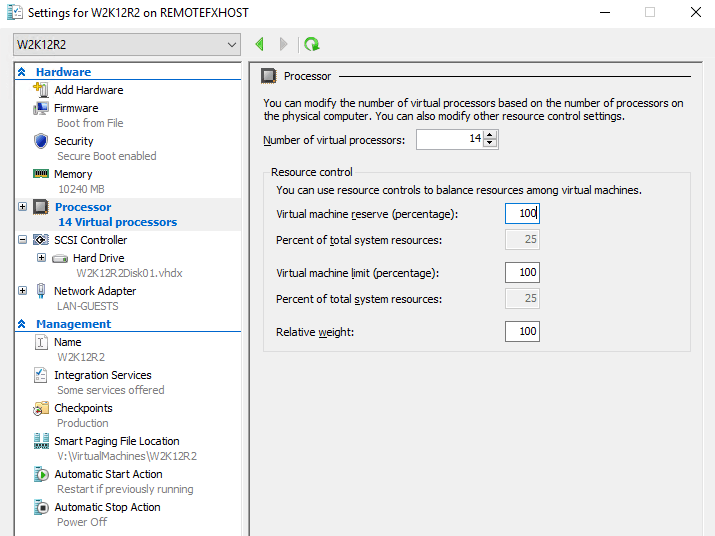Screen dimensions: 715x536
Task: Expand the Processor tree node
Action: point(23,207)
